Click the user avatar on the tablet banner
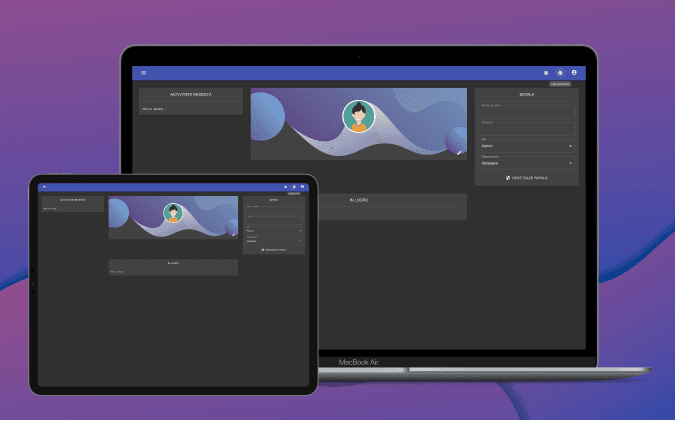This screenshot has height=421, width=676. coord(173,213)
